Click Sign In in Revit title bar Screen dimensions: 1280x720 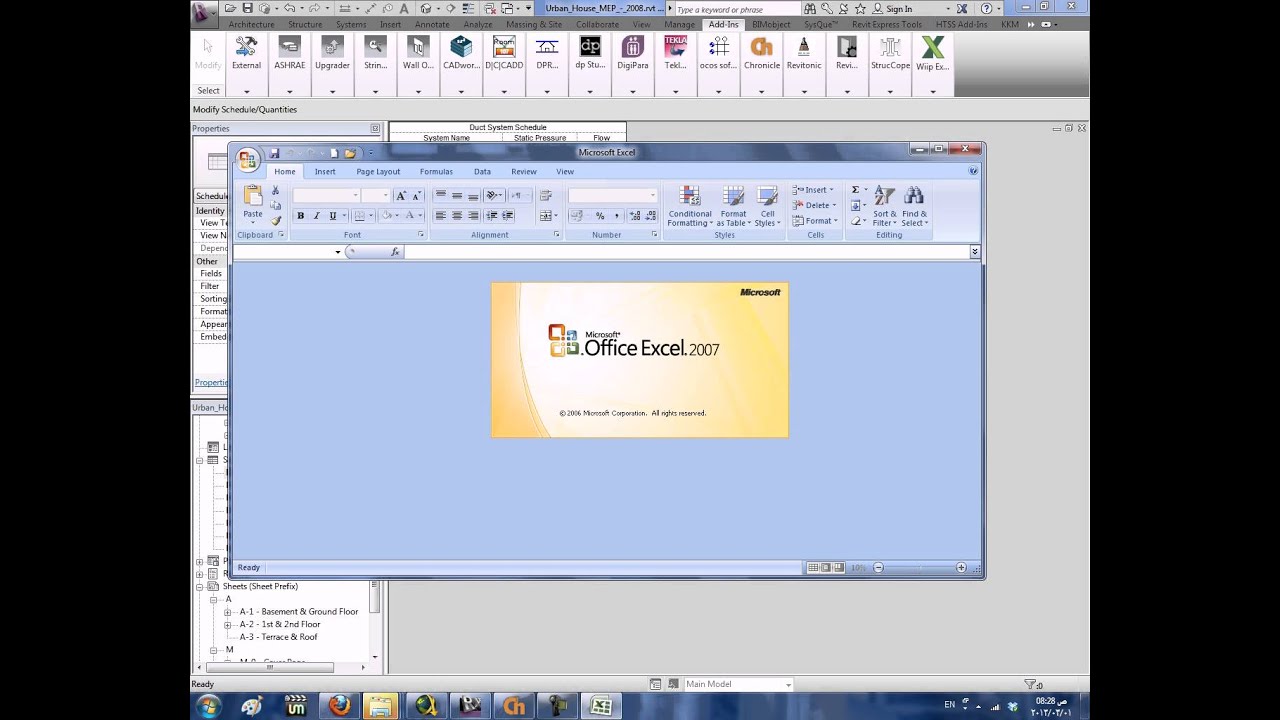(x=892, y=9)
